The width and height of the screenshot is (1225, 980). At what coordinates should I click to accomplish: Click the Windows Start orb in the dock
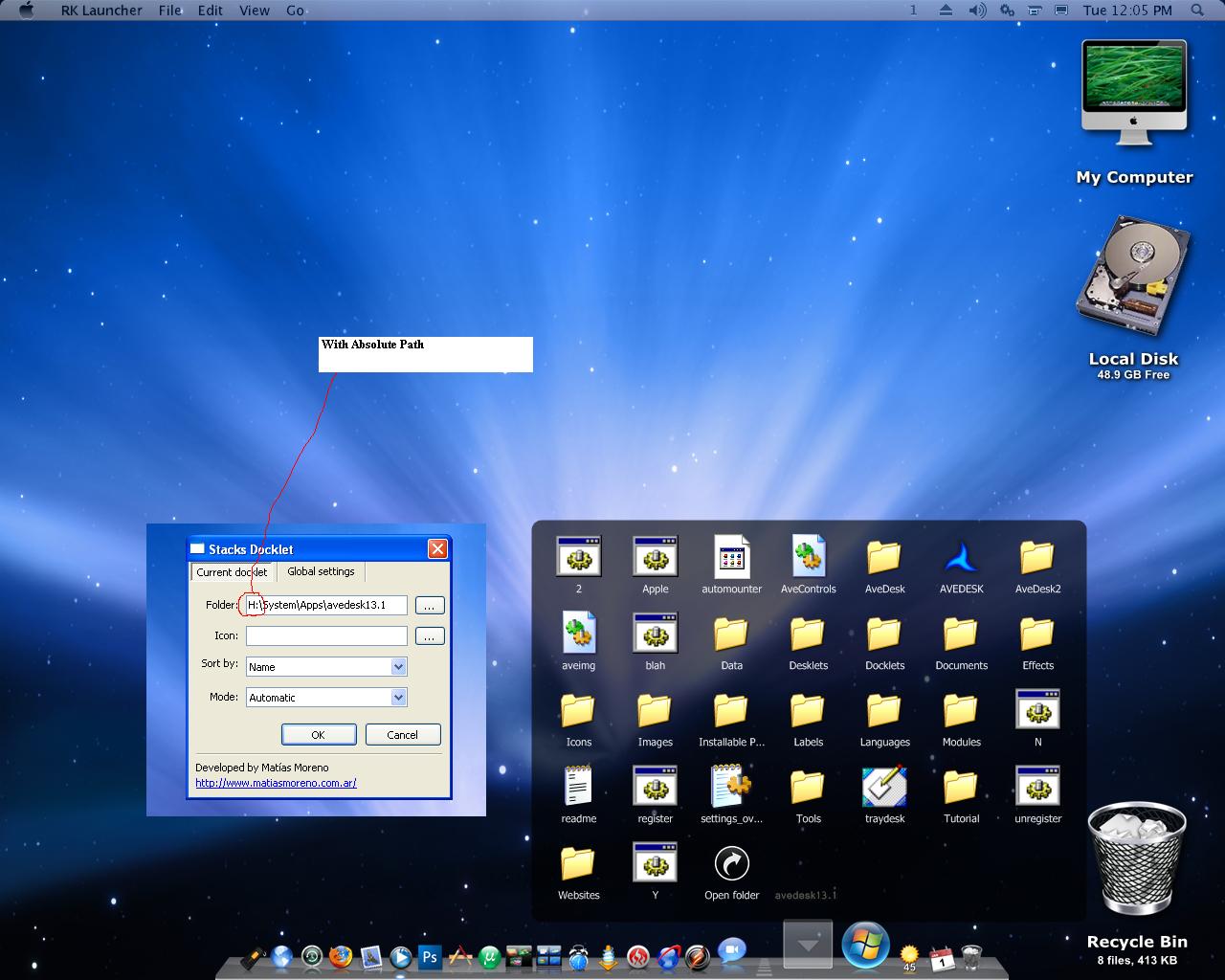pyautogui.click(x=865, y=945)
